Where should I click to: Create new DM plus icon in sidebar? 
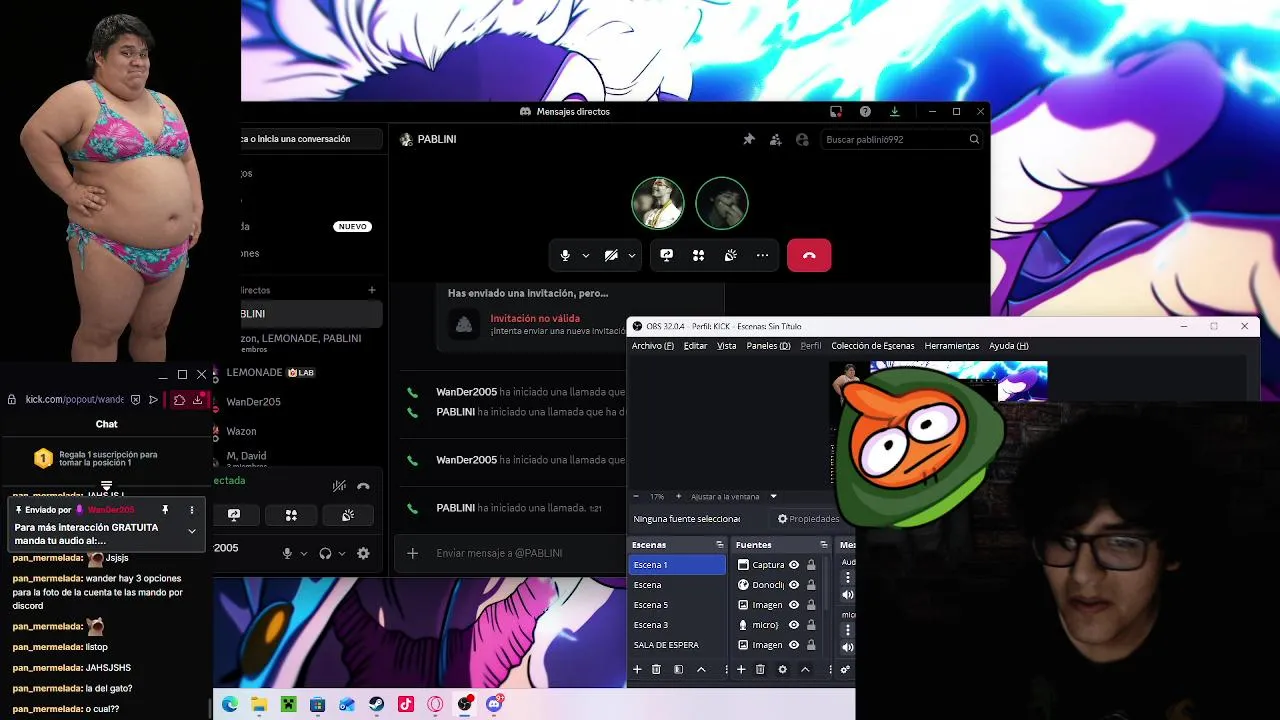point(372,290)
